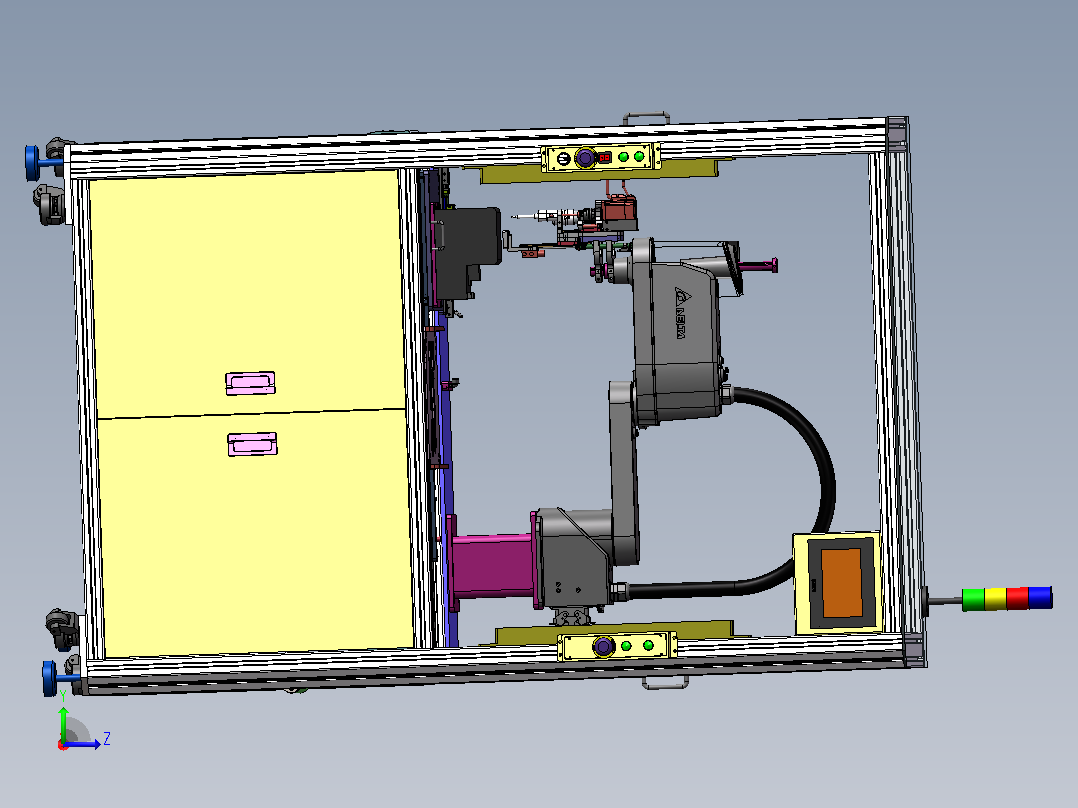Pick the green segment of the signal tower
Screen dimensions: 1078x808
[x=974, y=599]
